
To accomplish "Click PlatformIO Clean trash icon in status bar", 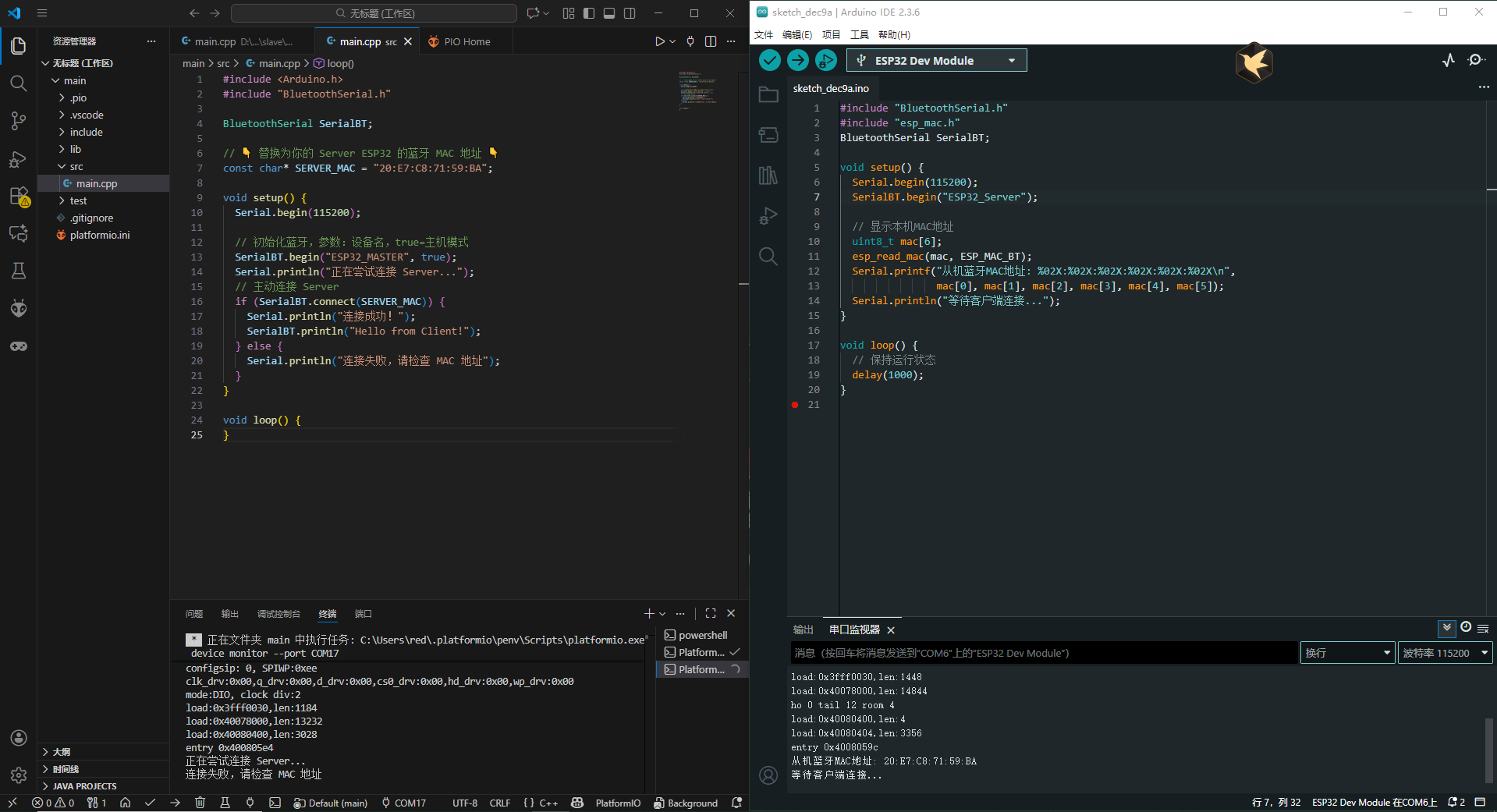I will [x=200, y=803].
